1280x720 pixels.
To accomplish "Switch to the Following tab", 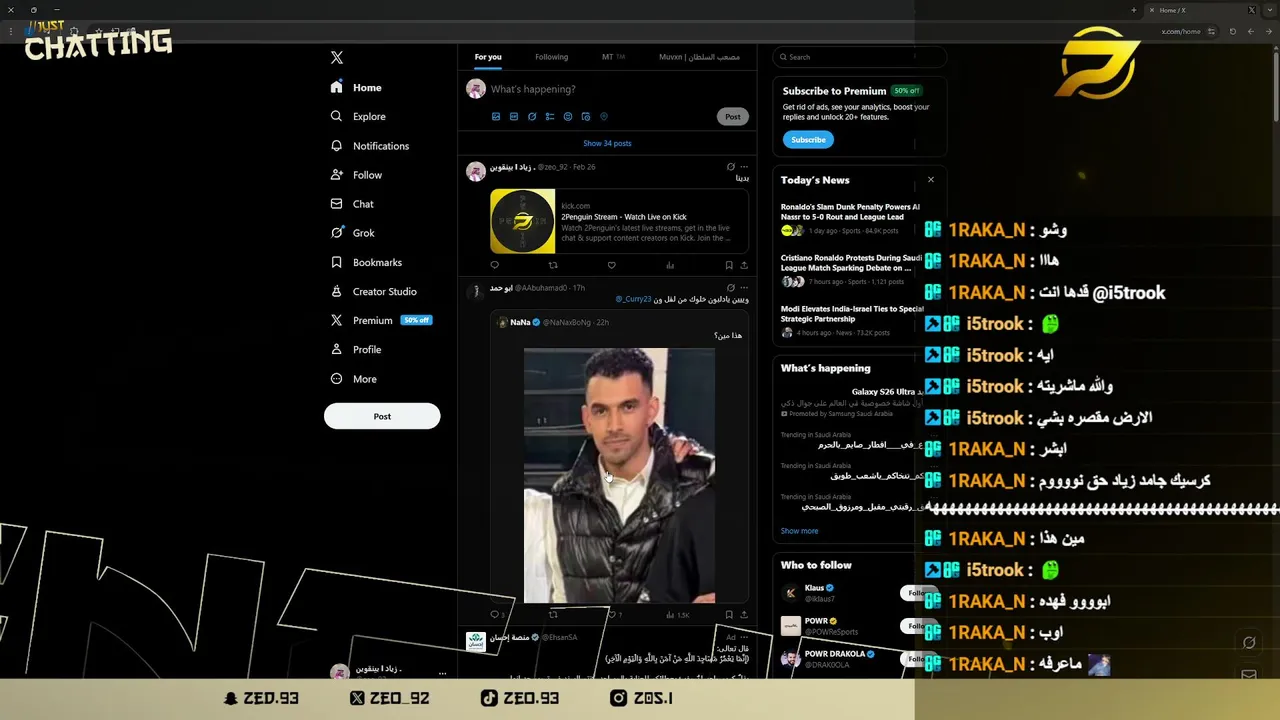I will (x=551, y=57).
